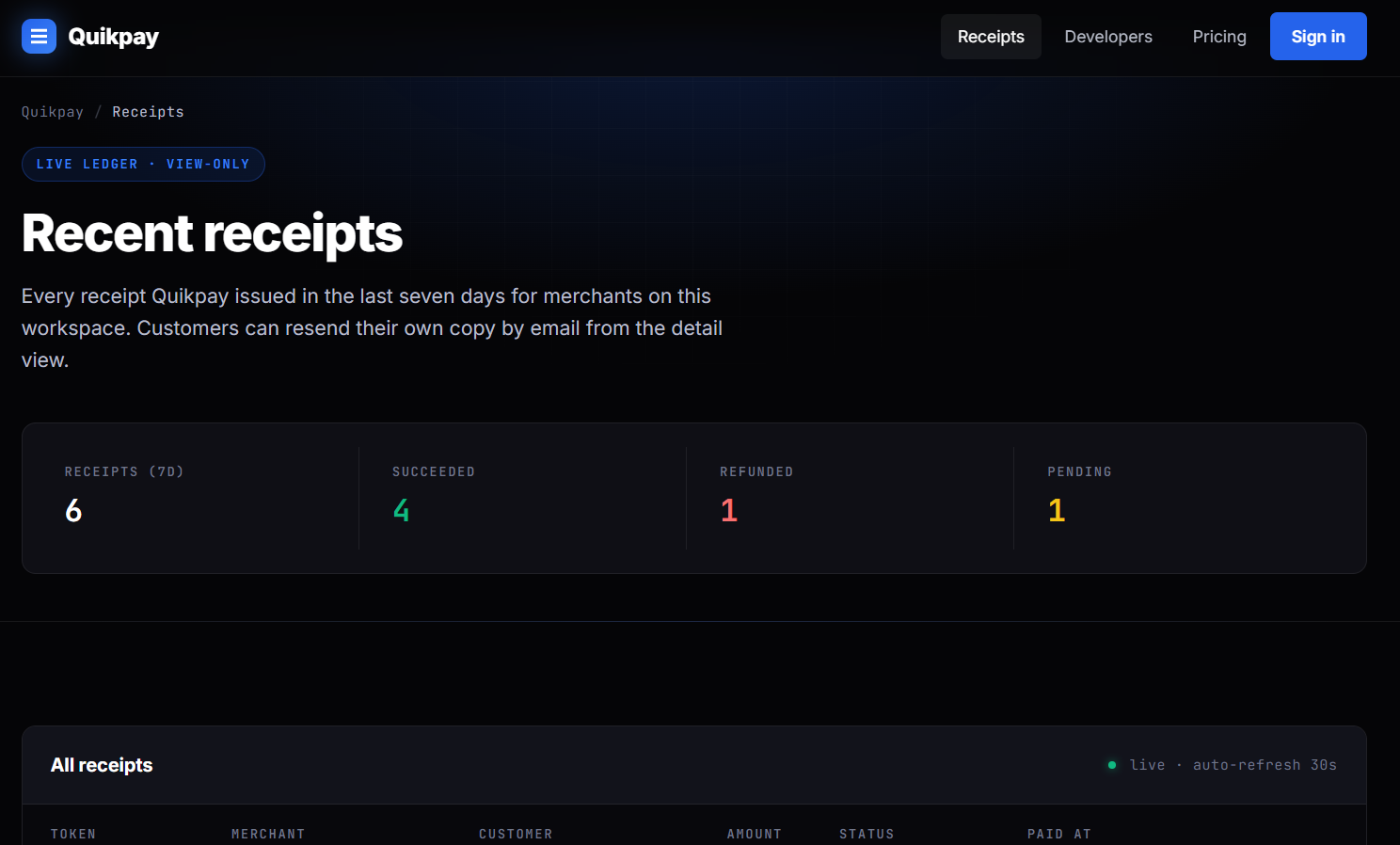The width and height of the screenshot is (1400, 845).
Task: Click the CUSTOMER column header
Action: coord(516,835)
